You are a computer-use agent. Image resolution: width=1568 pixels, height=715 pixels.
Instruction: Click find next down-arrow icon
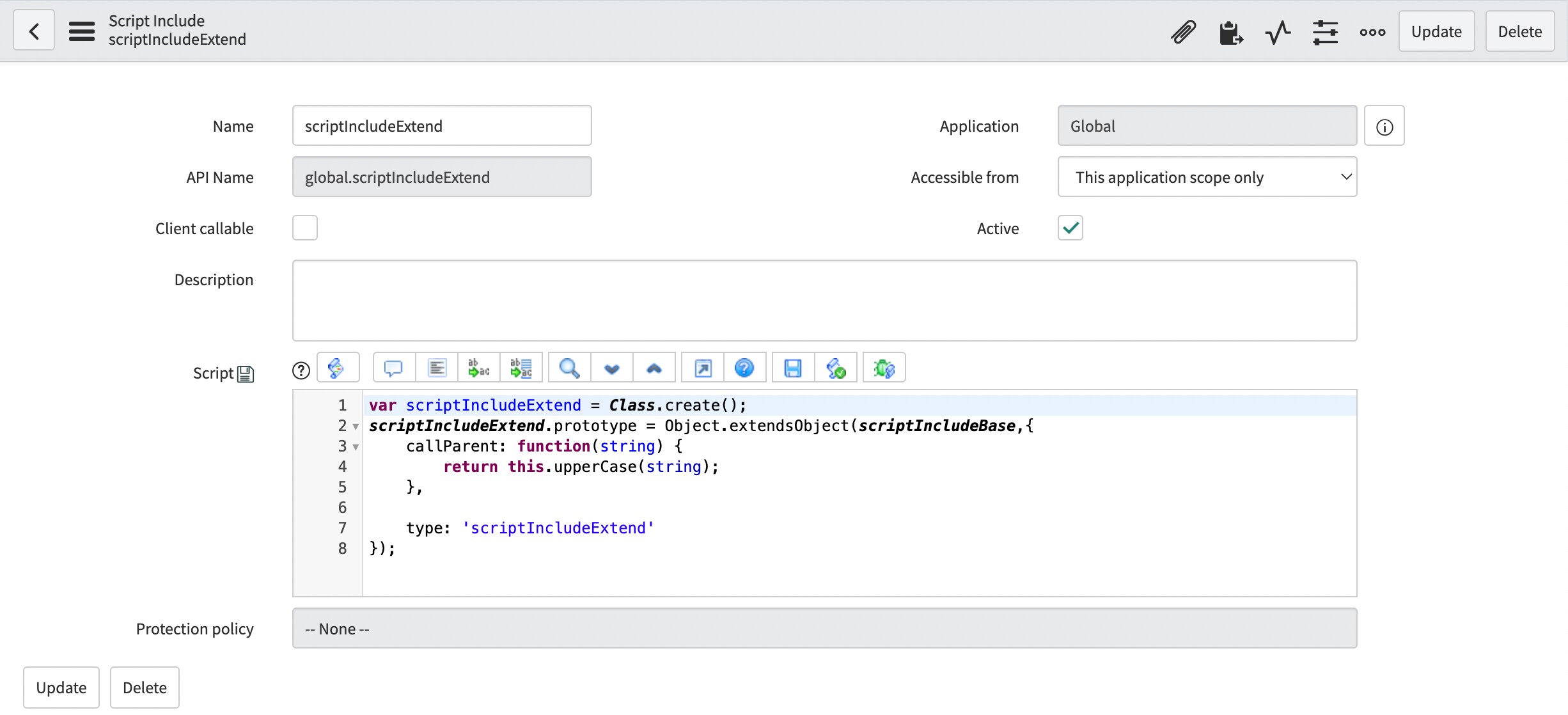tap(612, 368)
